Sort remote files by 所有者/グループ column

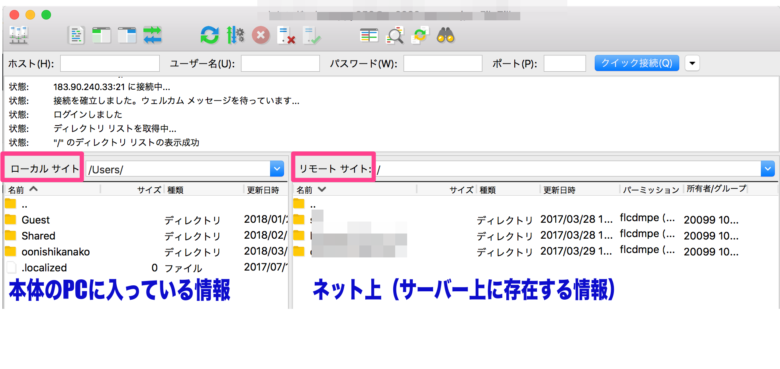(x=716, y=189)
